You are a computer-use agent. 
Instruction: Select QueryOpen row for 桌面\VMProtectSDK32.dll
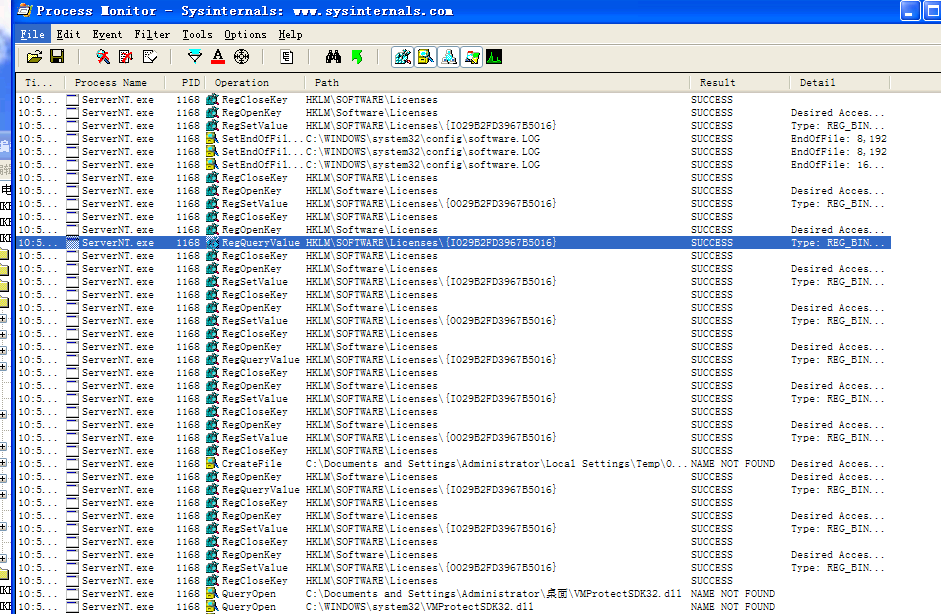point(453,594)
